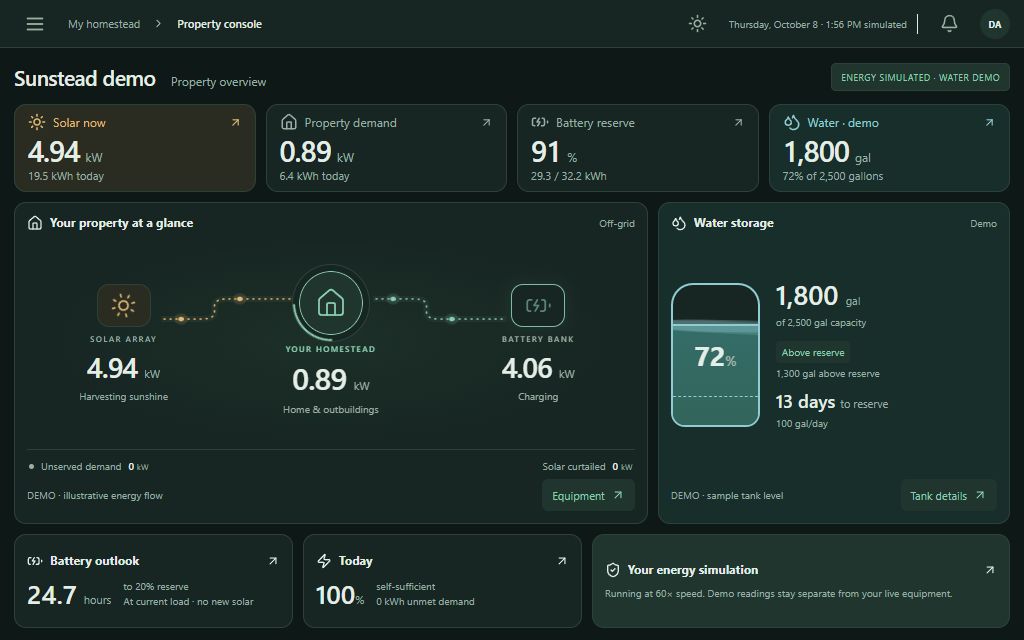This screenshot has height=640, width=1024.
Task: Open Property demand card arrow
Action: click(487, 123)
